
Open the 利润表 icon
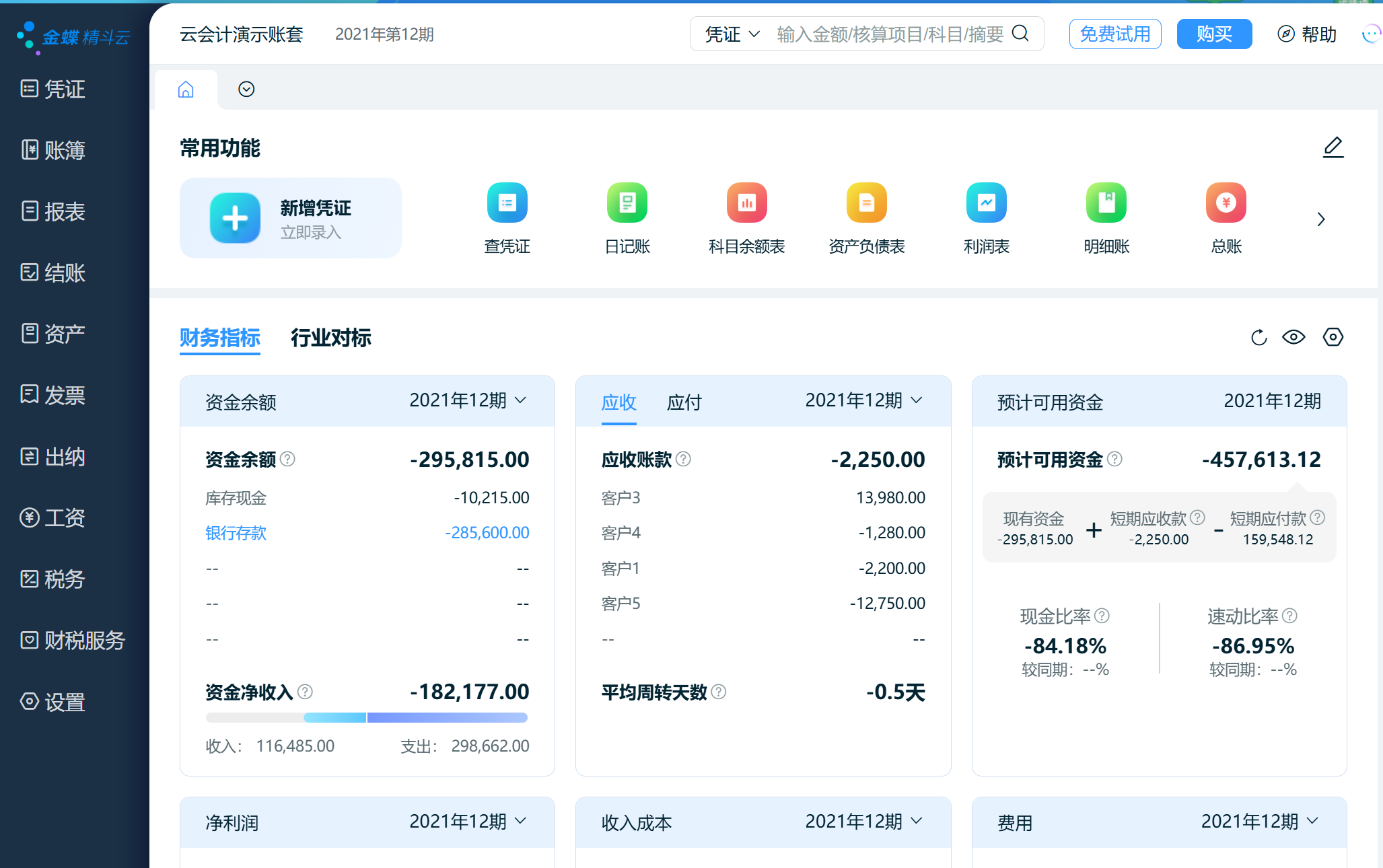point(986,203)
